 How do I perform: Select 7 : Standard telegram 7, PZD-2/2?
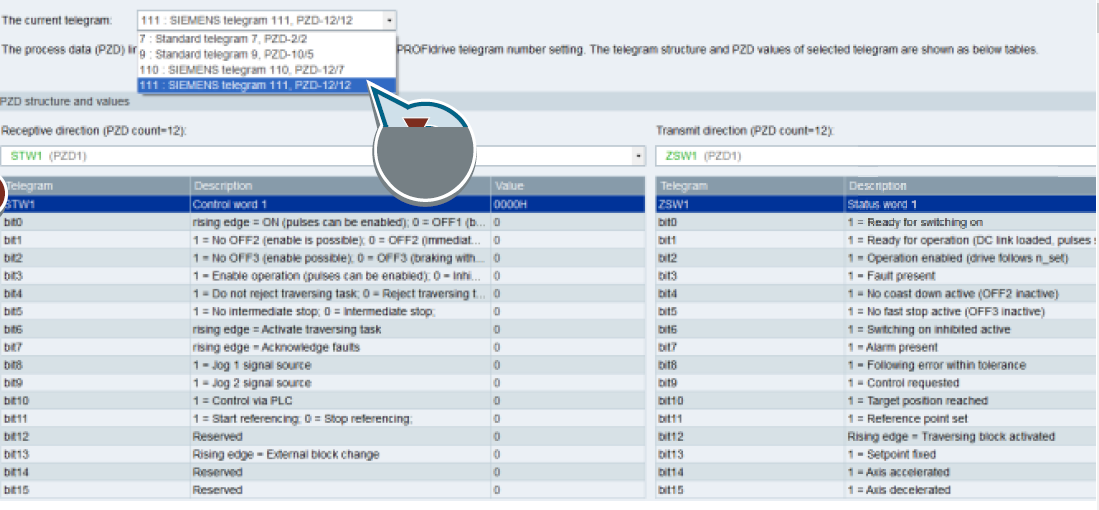pyautogui.click(x=266, y=39)
